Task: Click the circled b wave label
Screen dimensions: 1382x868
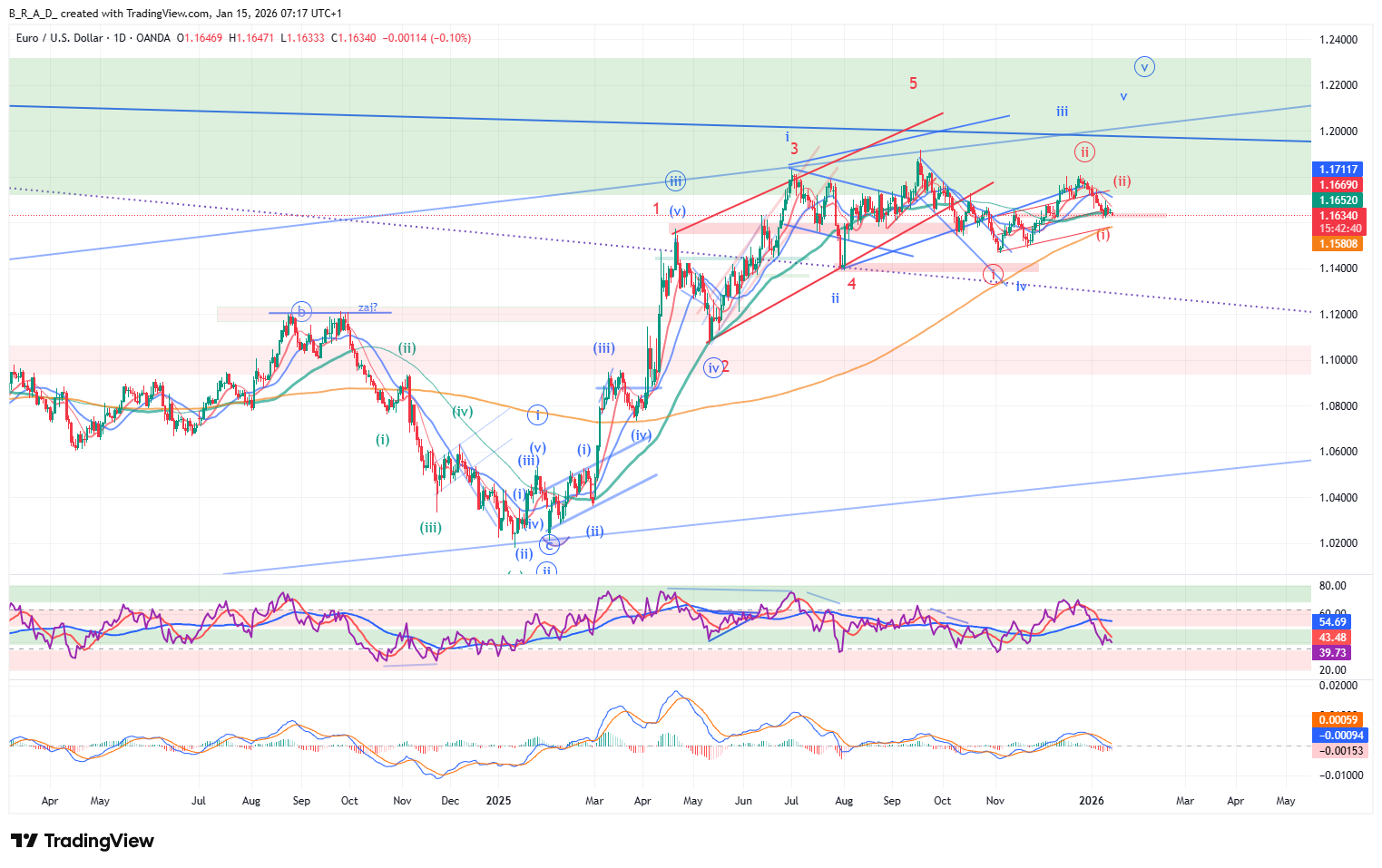Action: pos(301,311)
